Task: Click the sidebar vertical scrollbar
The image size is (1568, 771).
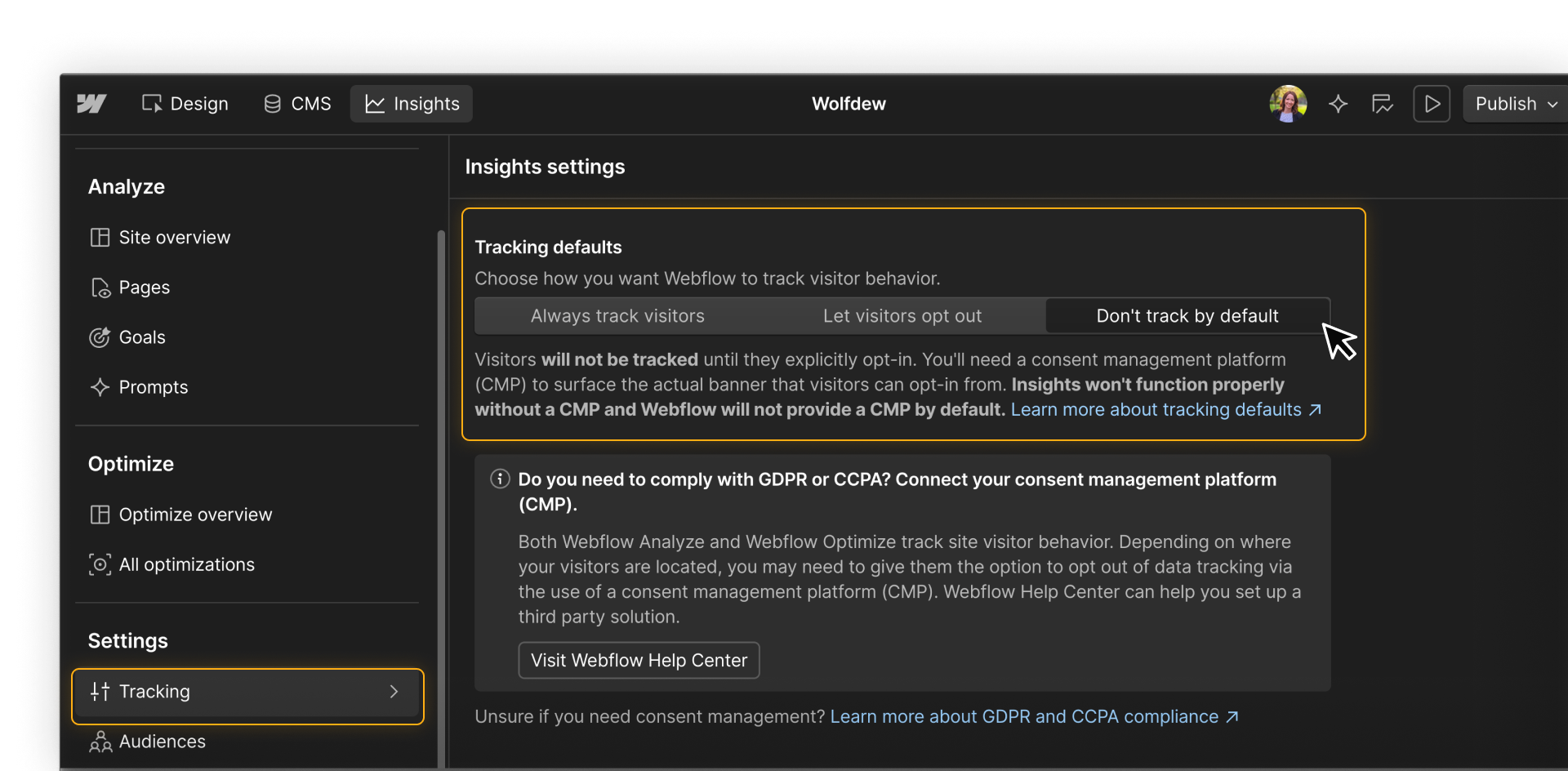Action: coord(441,498)
